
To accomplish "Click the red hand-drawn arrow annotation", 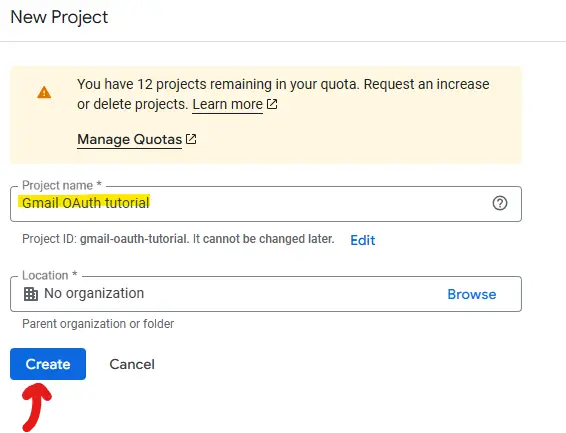I will [x=36, y=407].
